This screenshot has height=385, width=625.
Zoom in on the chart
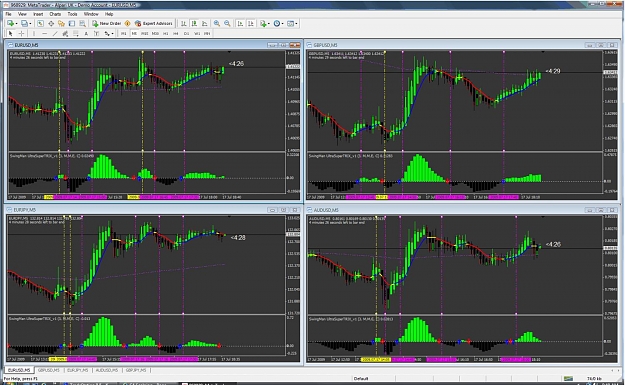pos(216,24)
